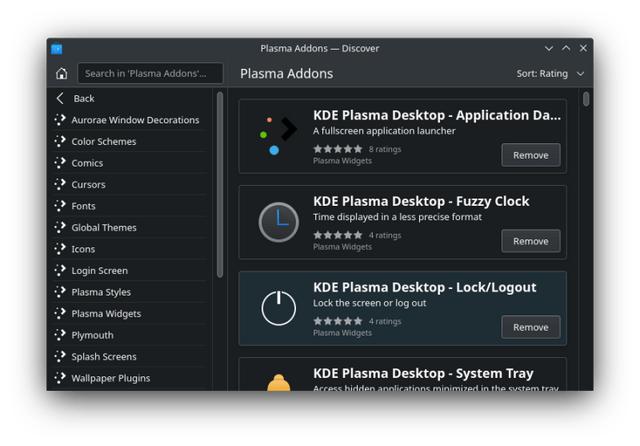Remove the Fuzzy Clock widget

531,241
